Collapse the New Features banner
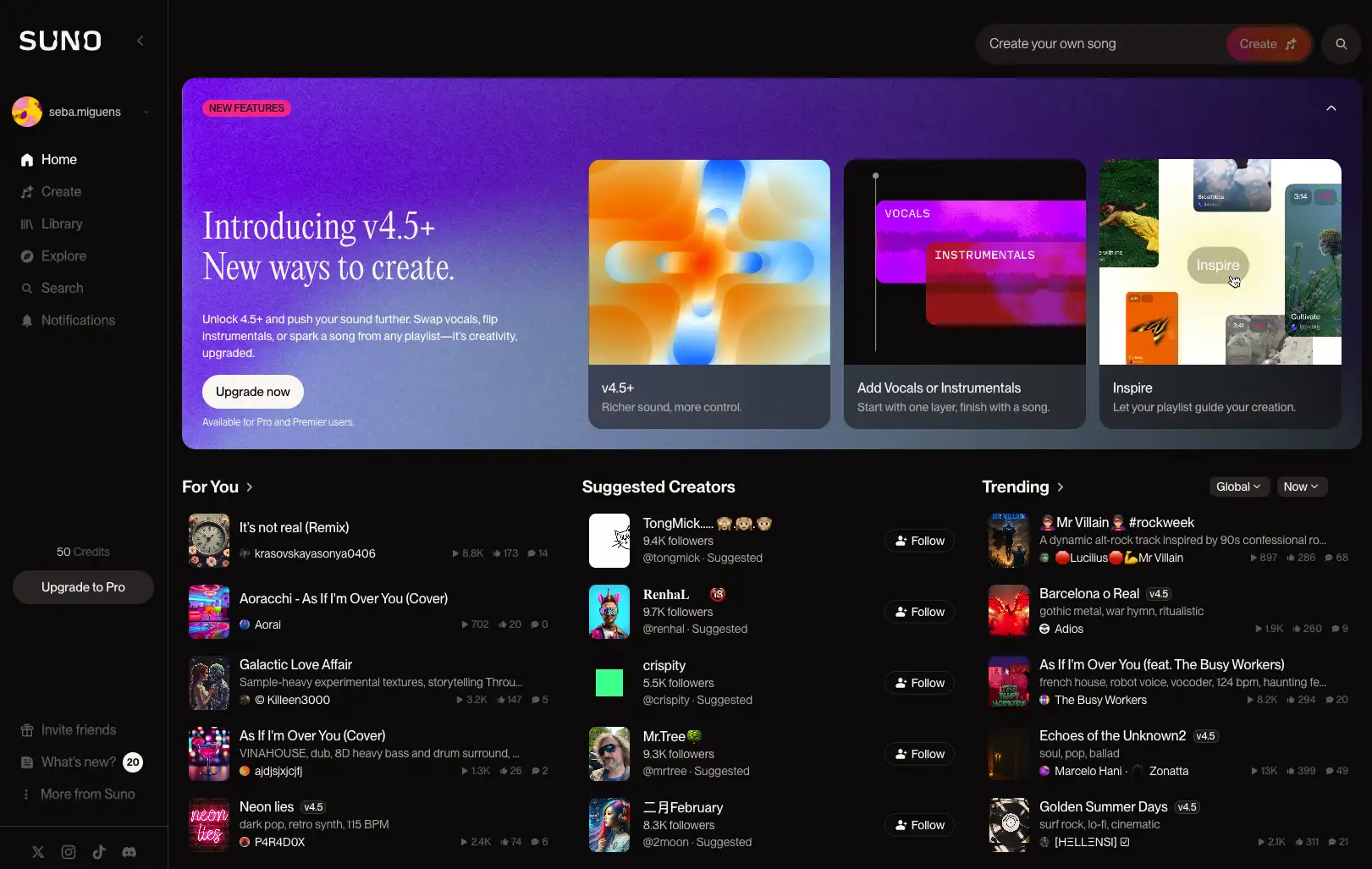The height and width of the screenshot is (869, 1372). pos(1331,108)
